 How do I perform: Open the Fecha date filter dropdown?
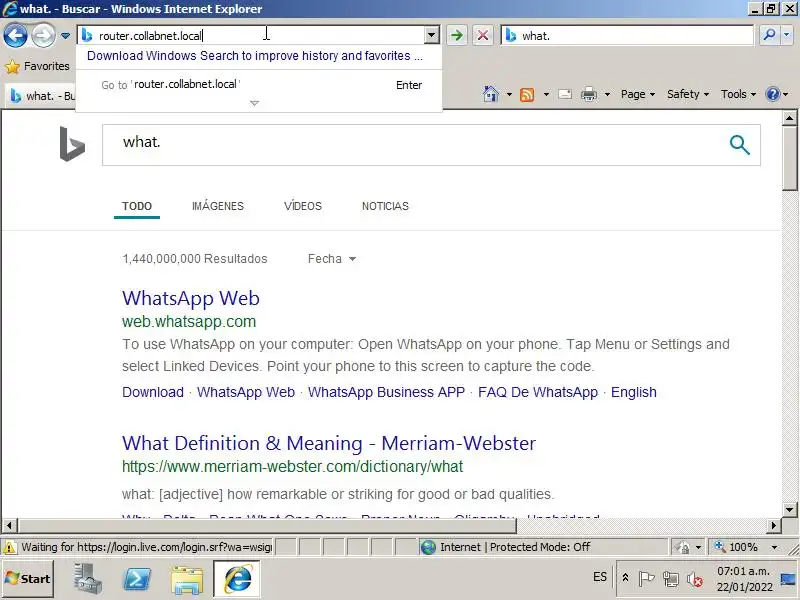(x=332, y=259)
